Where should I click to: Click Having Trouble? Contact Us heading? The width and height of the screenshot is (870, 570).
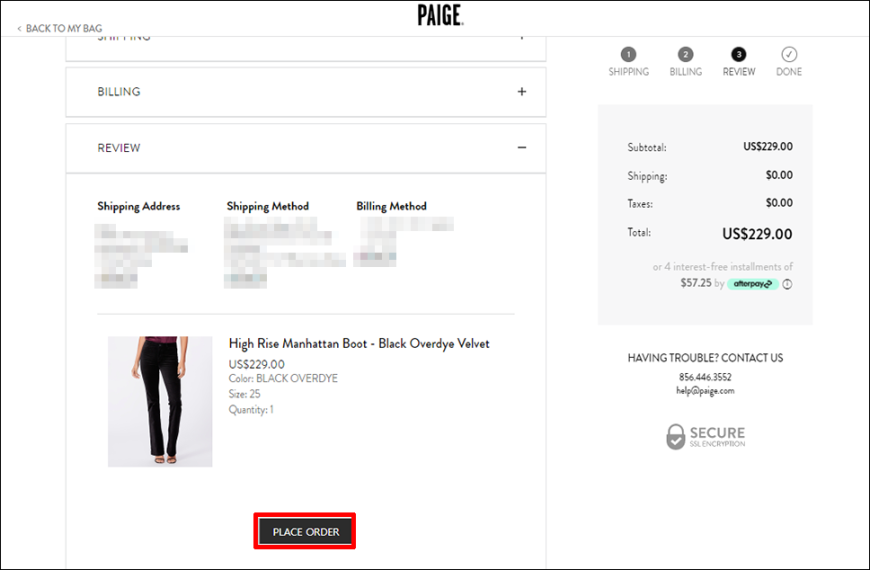705,358
